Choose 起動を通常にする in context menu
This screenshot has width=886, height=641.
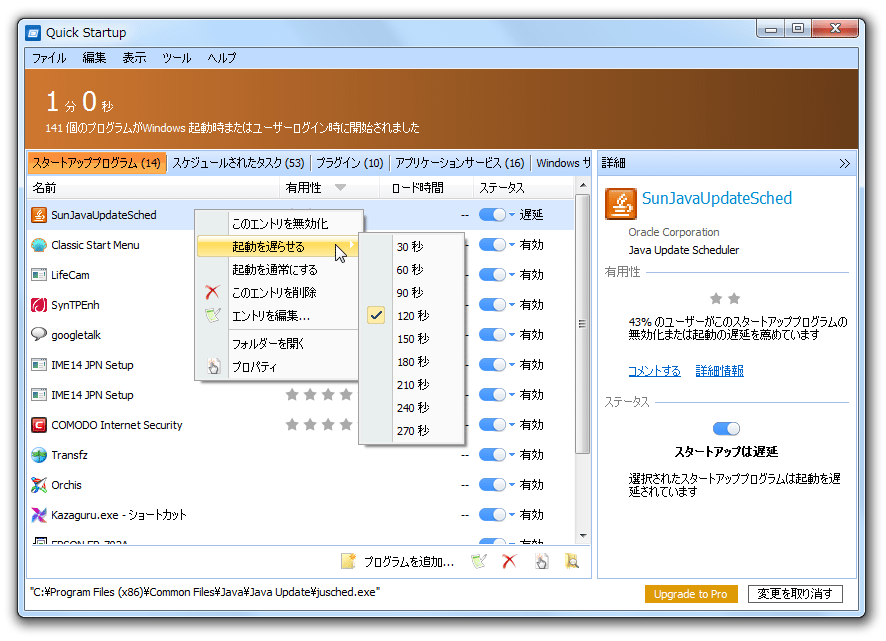coord(277,270)
